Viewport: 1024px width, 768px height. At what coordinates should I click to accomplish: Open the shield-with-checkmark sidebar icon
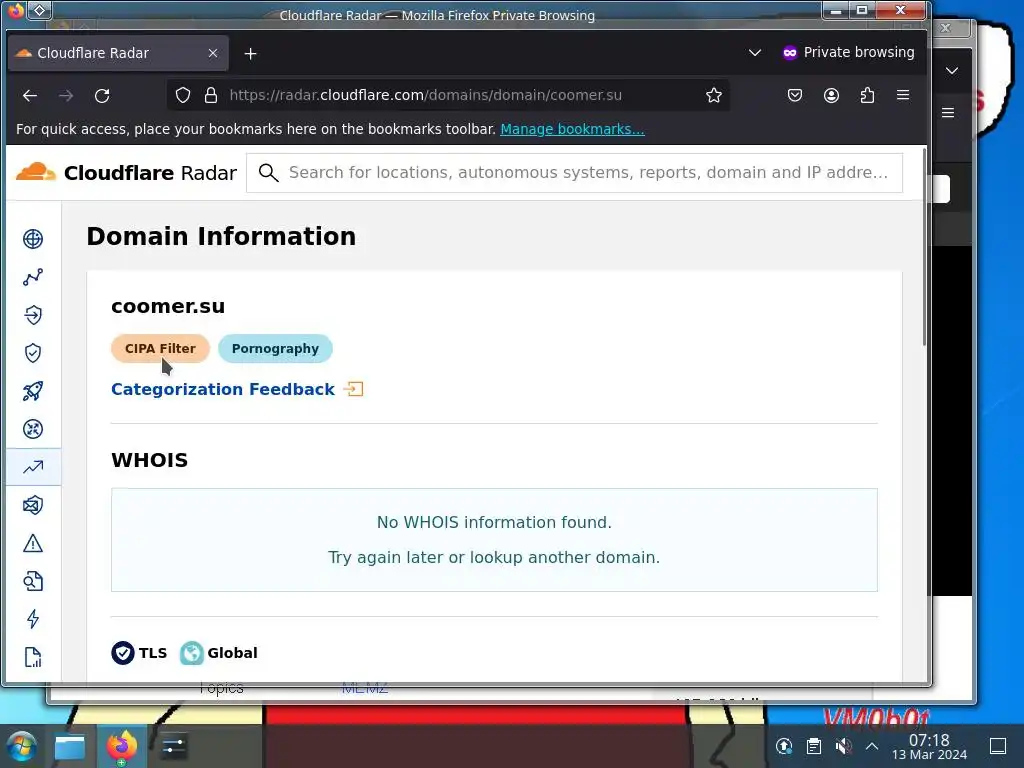[x=33, y=353]
